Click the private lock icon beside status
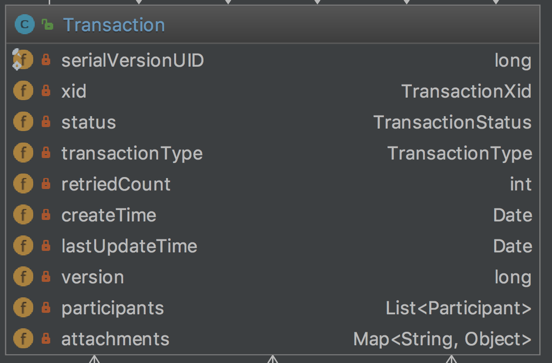552x363 pixels. 46,122
